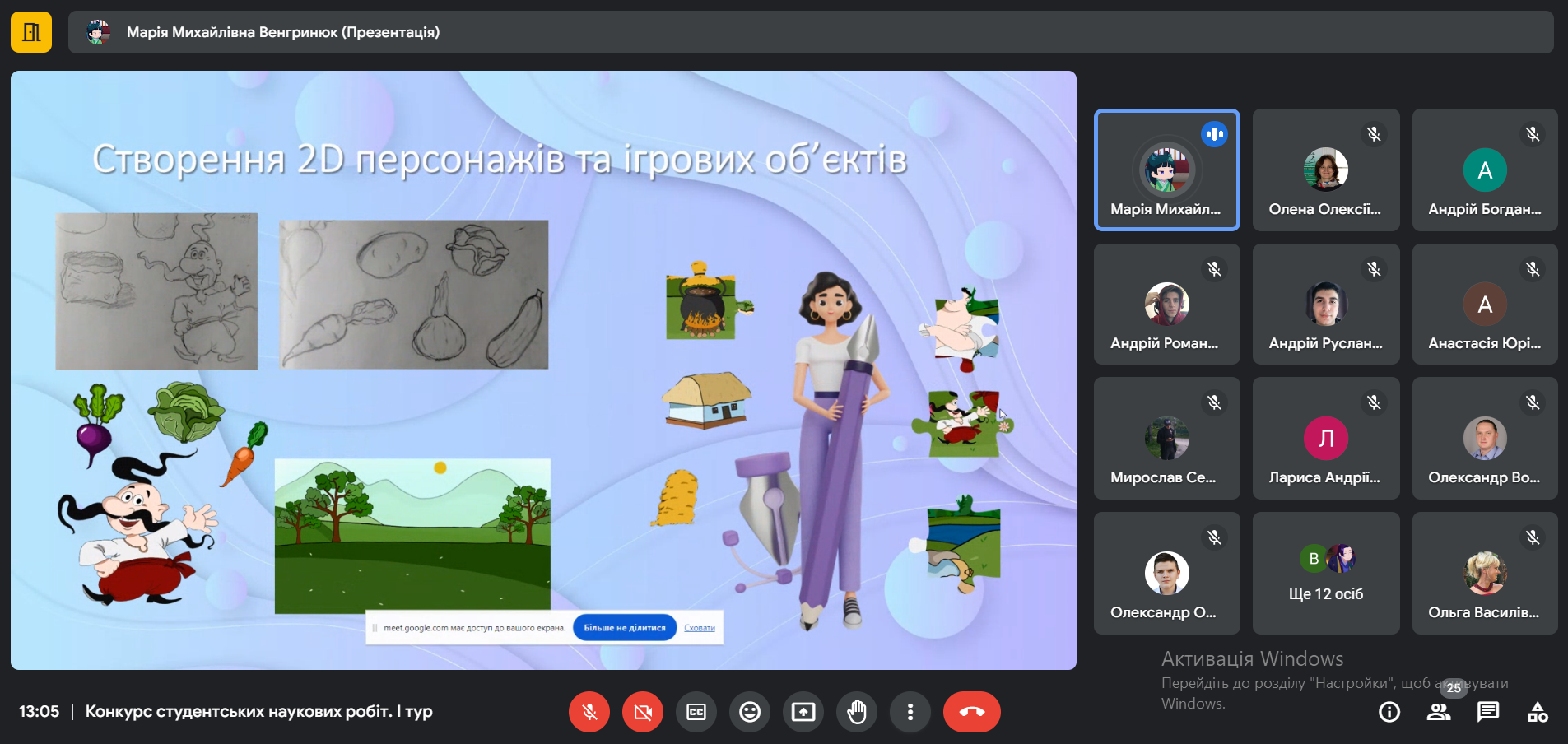The height and width of the screenshot is (744, 1568).
Task: Select Ольга Василів... participant tile
Action: pos(1485,573)
